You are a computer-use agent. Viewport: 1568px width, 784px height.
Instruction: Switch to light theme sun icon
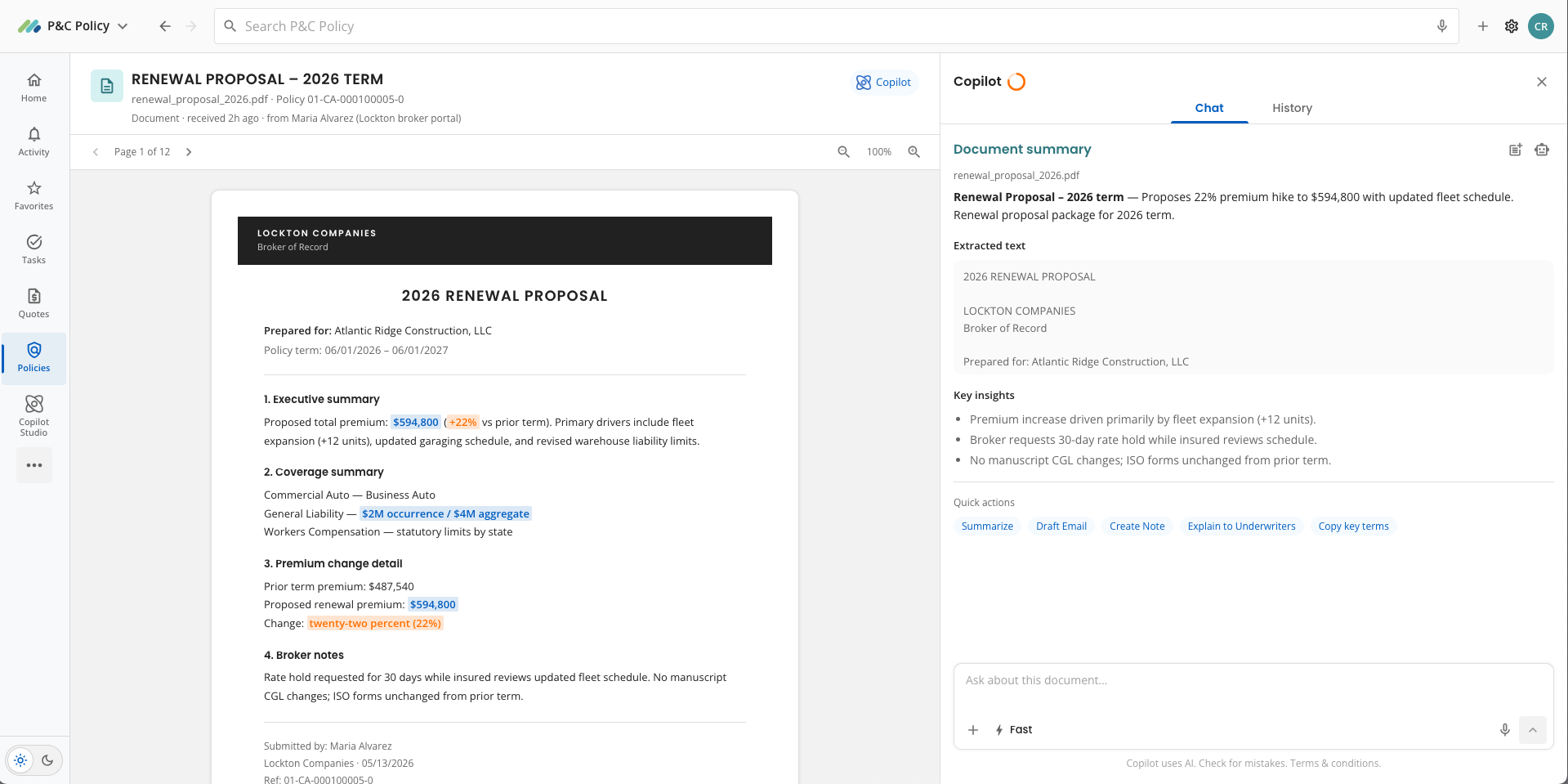(x=20, y=760)
